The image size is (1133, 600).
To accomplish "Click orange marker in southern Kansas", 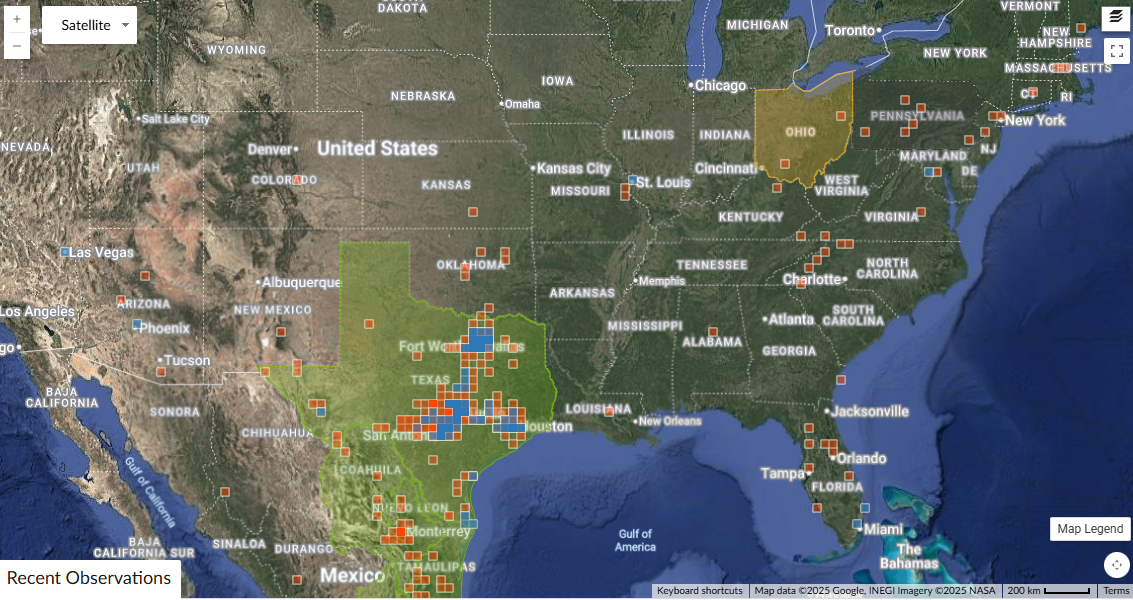I will 474,212.
